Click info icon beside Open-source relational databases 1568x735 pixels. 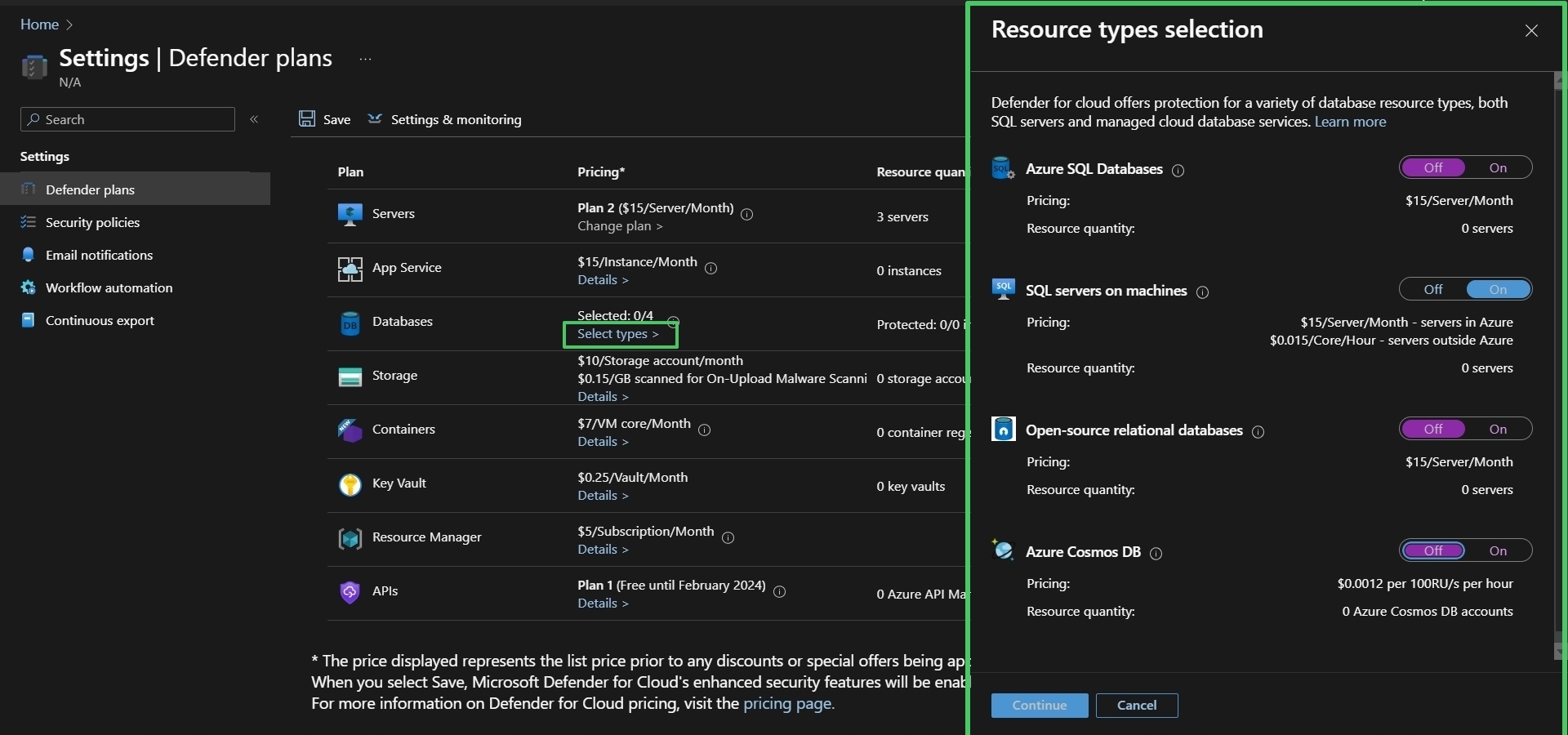(1258, 431)
